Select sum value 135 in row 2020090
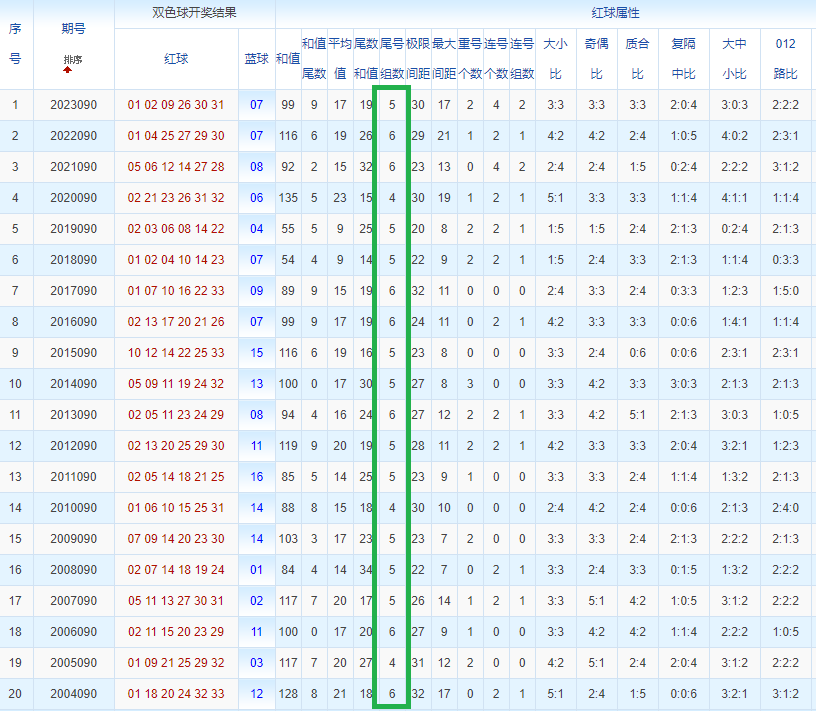 pyautogui.click(x=288, y=198)
